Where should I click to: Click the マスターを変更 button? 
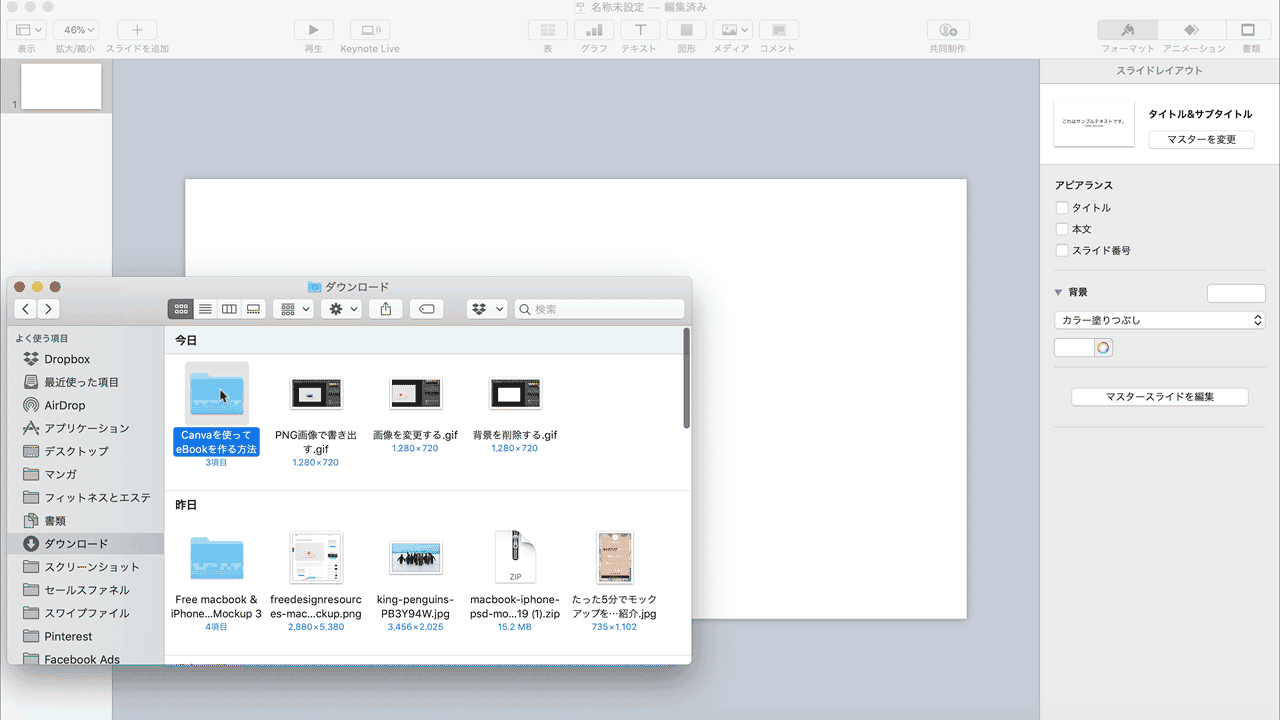(x=1202, y=139)
